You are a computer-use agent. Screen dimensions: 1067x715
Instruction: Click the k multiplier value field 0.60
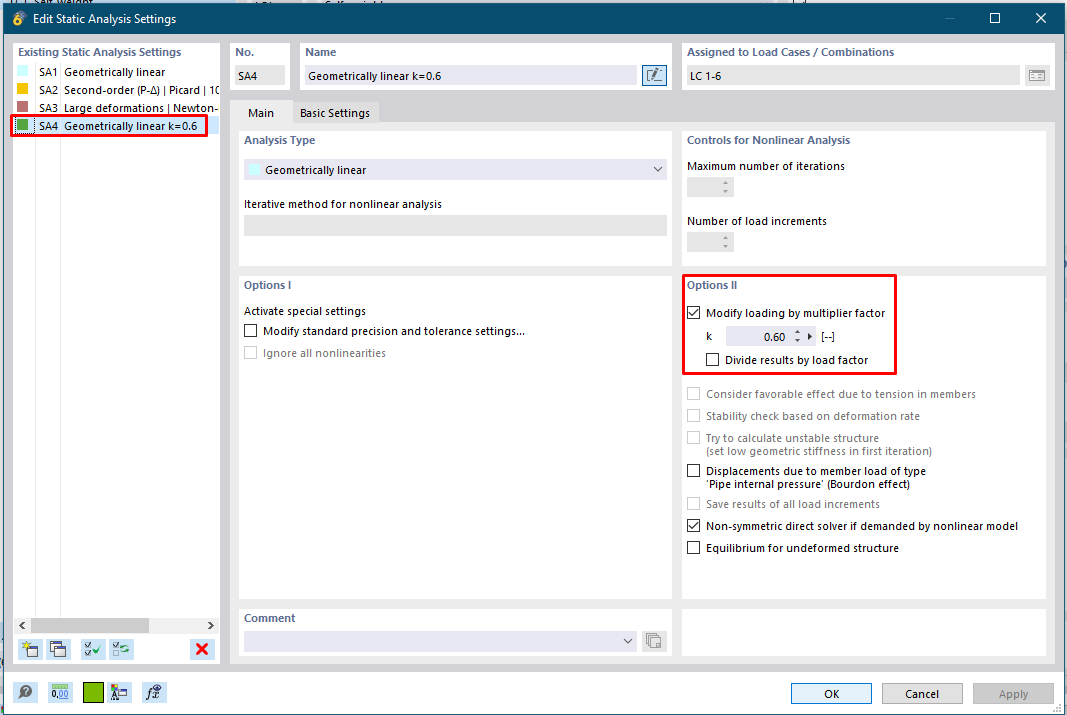(759, 336)
